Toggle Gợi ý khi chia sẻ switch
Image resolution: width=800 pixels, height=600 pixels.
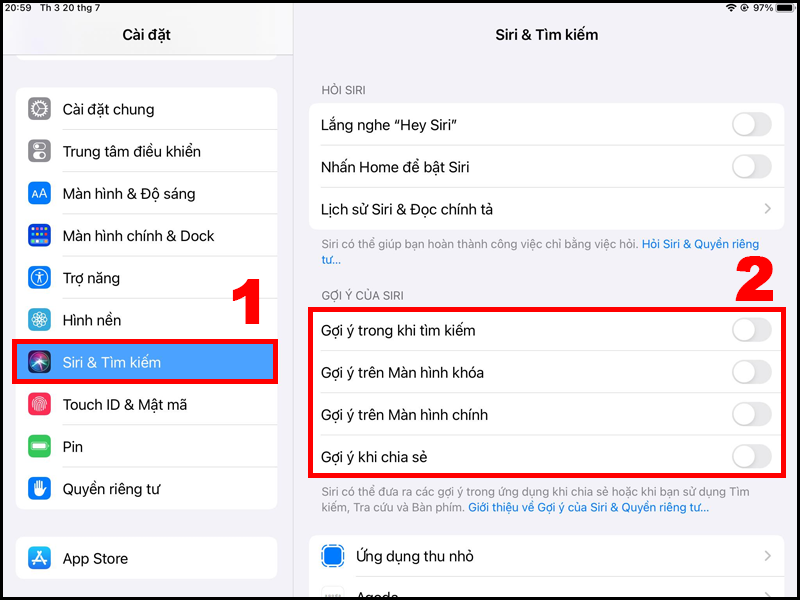click(752, 456)
